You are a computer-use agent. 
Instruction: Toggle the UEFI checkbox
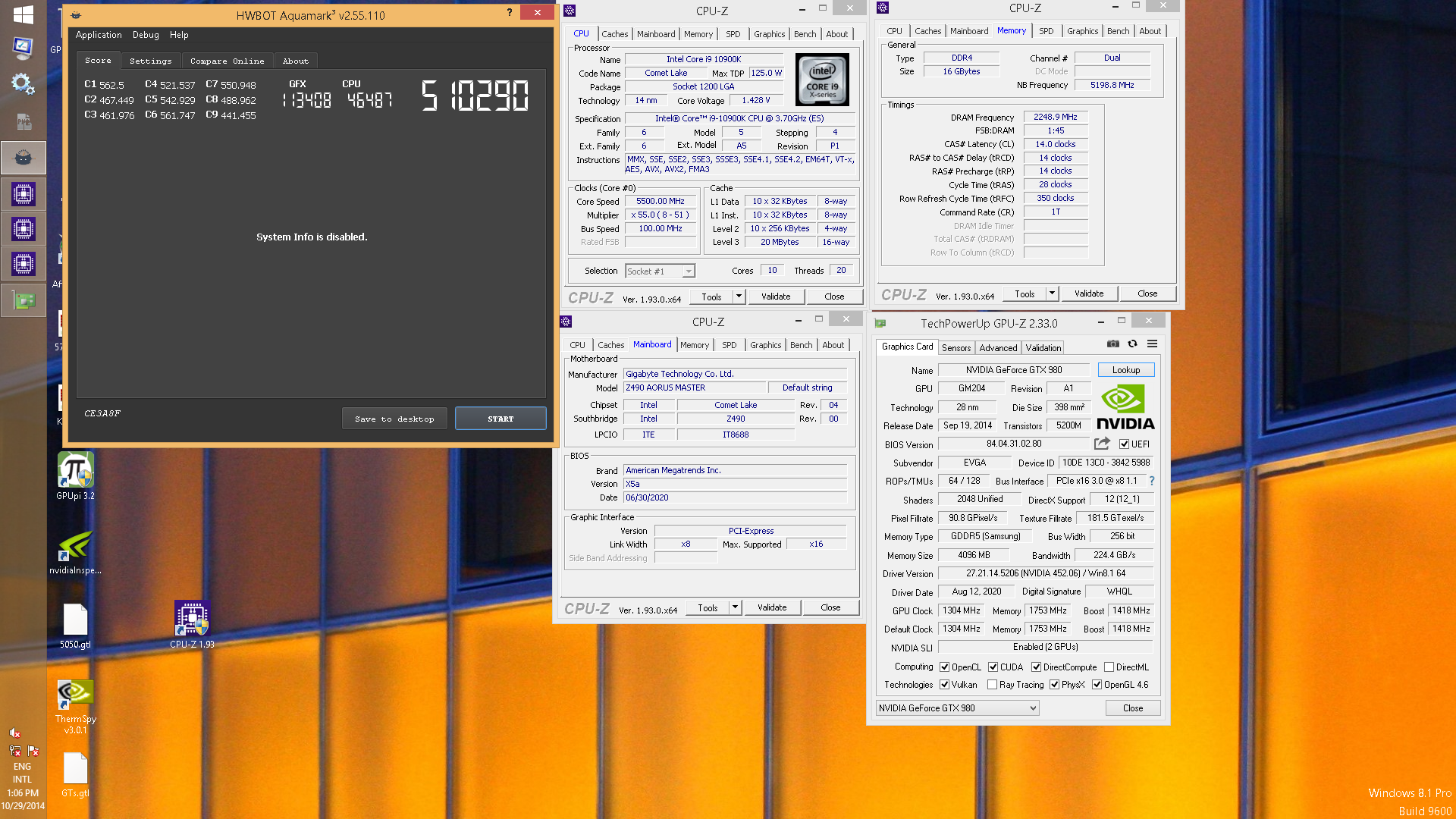click(1124, 444)
